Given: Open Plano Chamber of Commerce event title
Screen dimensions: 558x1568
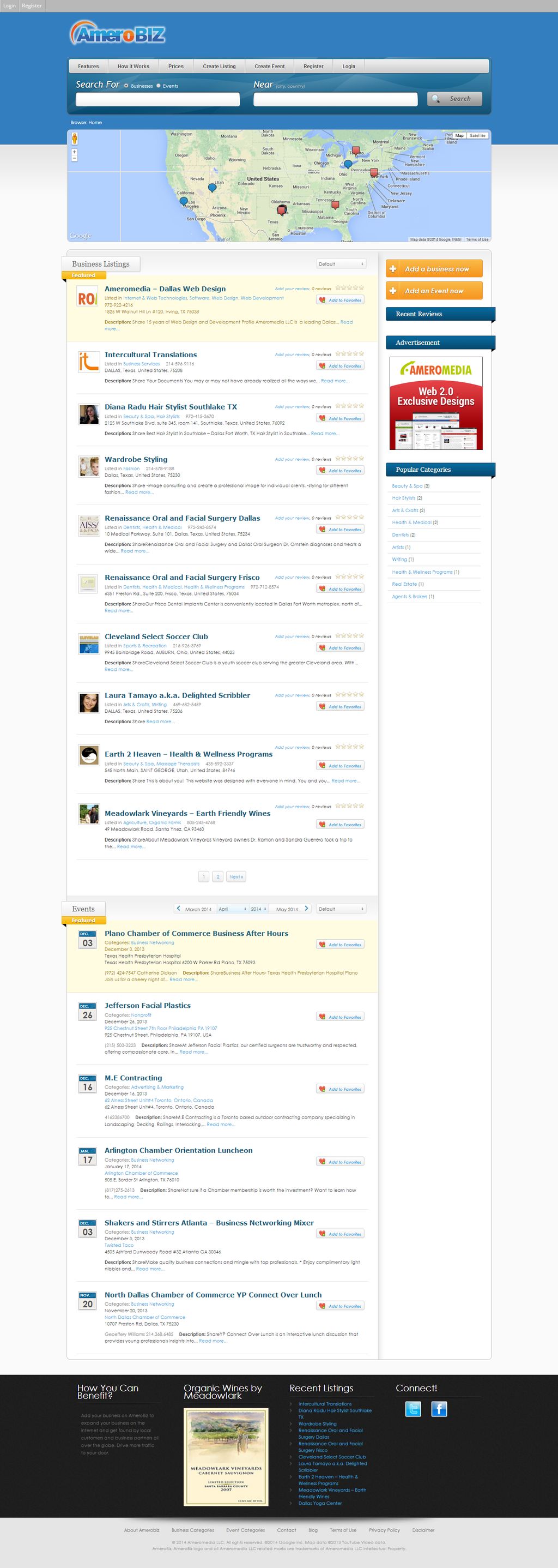Looking at the screenshot, I should [196, 933].
